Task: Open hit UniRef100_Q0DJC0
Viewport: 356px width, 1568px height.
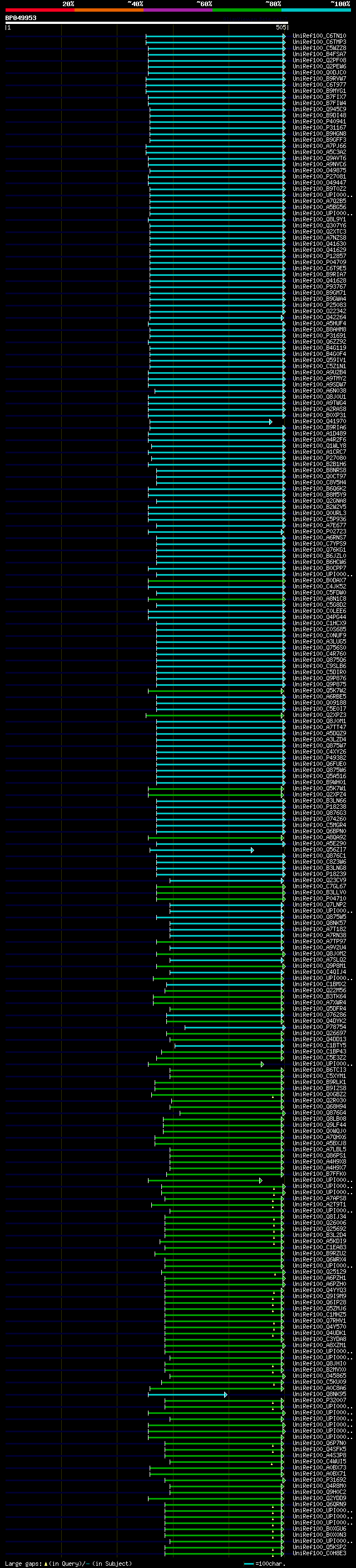Action: [319, 72]
